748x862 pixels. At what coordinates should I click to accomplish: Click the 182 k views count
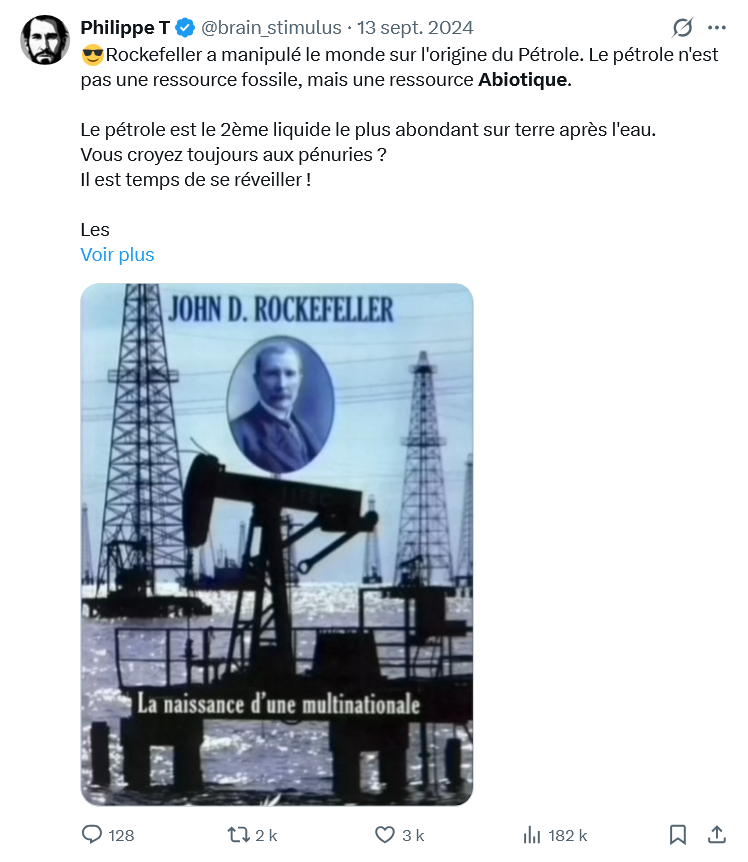click(568, 836)
